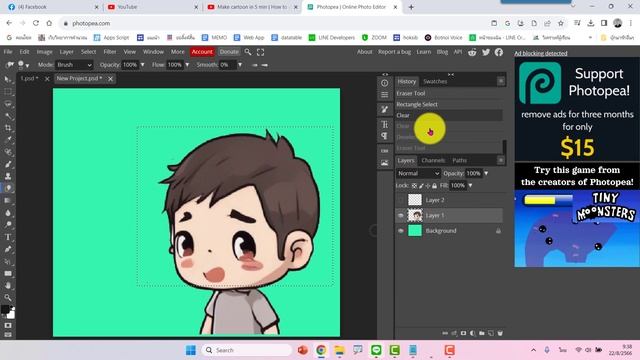The height and width of the screenshot is (360, 640).
Task: Open the Select menu
Action: 88,52
